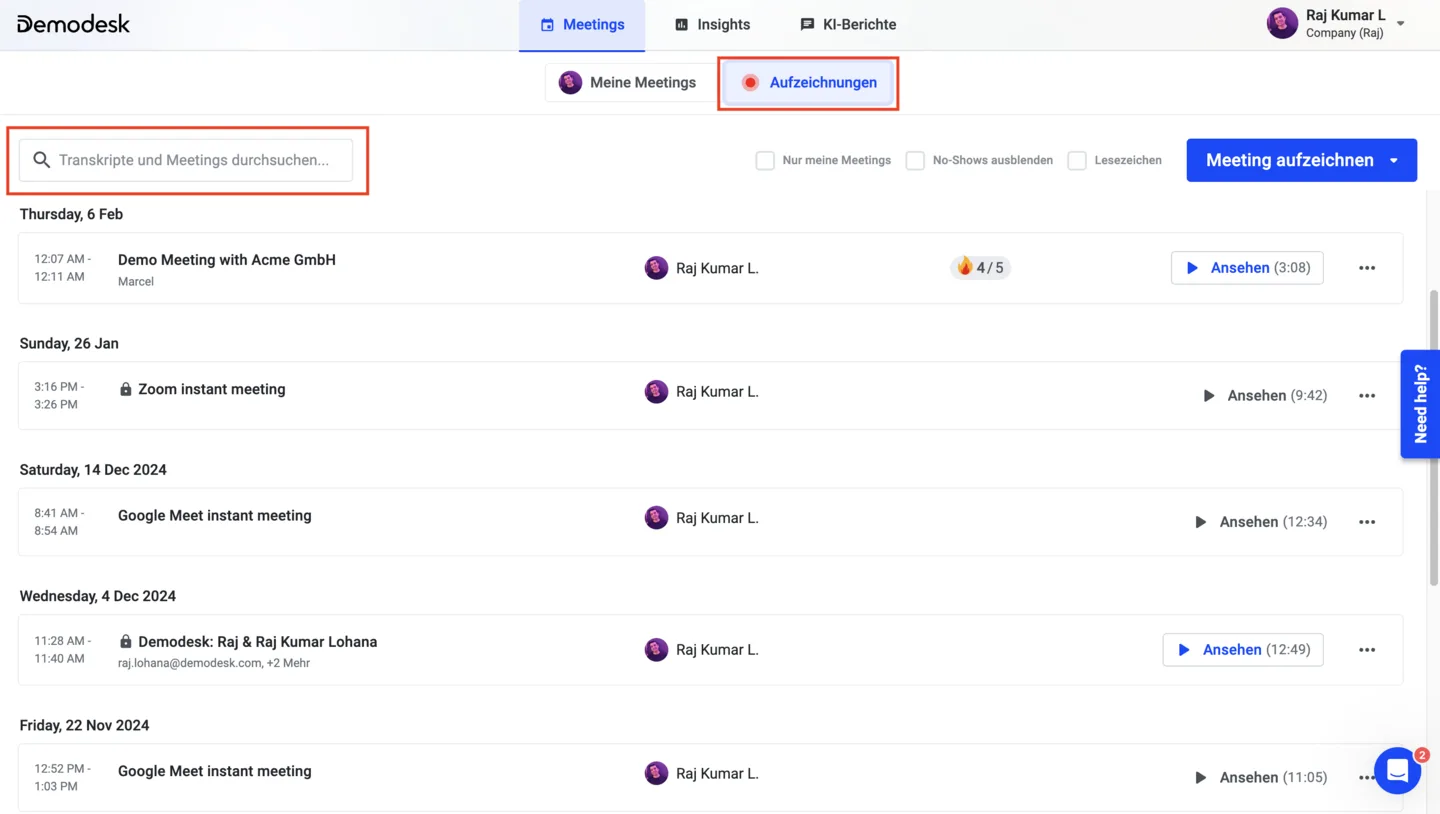The image size is (1440, 814).
Task: Click the avatar icon on Meine Meetings
Action: tap(570, 83)
